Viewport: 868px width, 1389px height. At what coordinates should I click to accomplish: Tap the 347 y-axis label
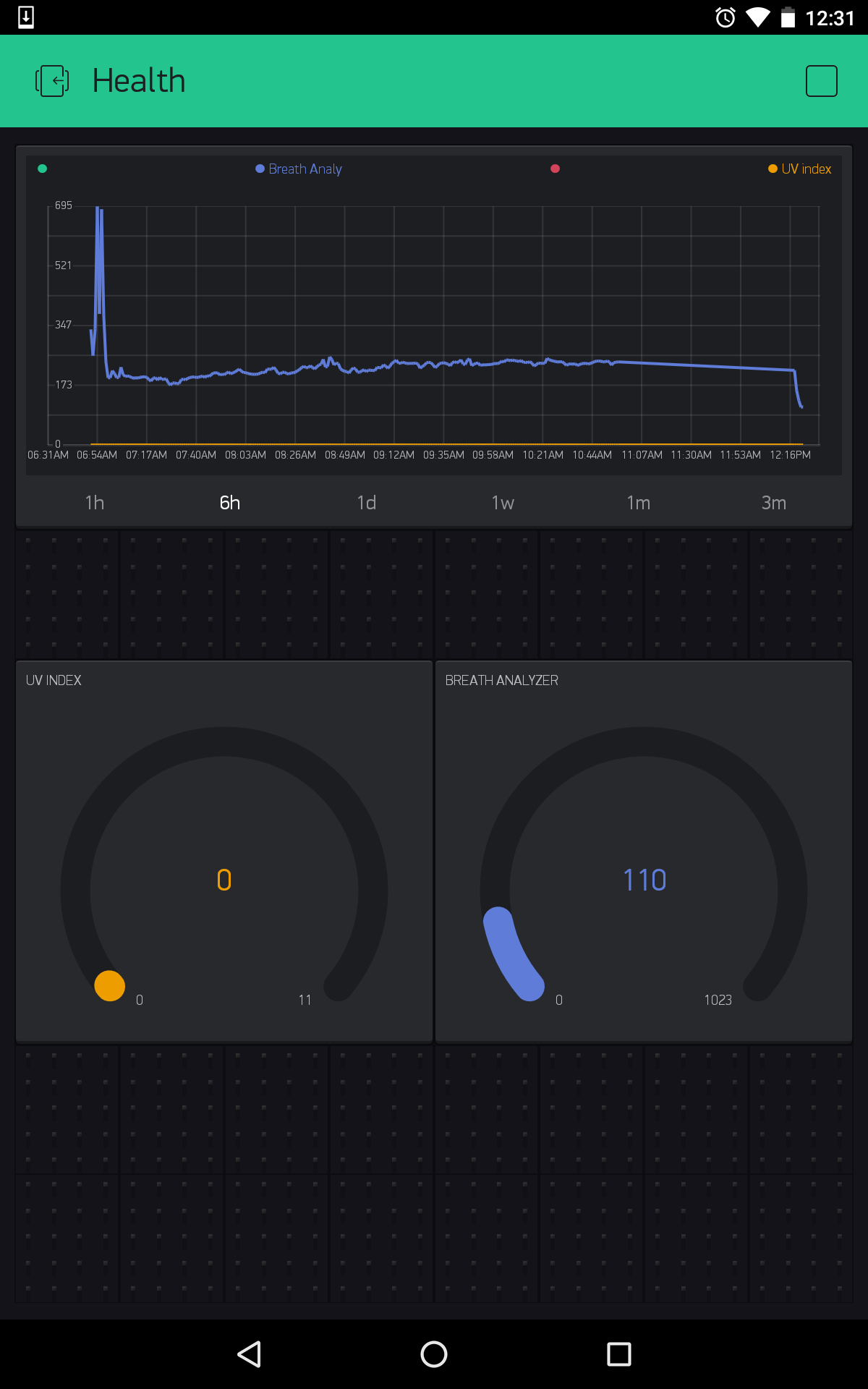point(64,325)
